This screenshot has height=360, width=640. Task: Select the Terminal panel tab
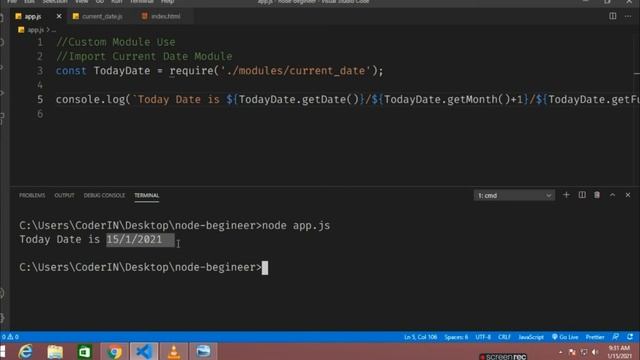pos(147,196)
